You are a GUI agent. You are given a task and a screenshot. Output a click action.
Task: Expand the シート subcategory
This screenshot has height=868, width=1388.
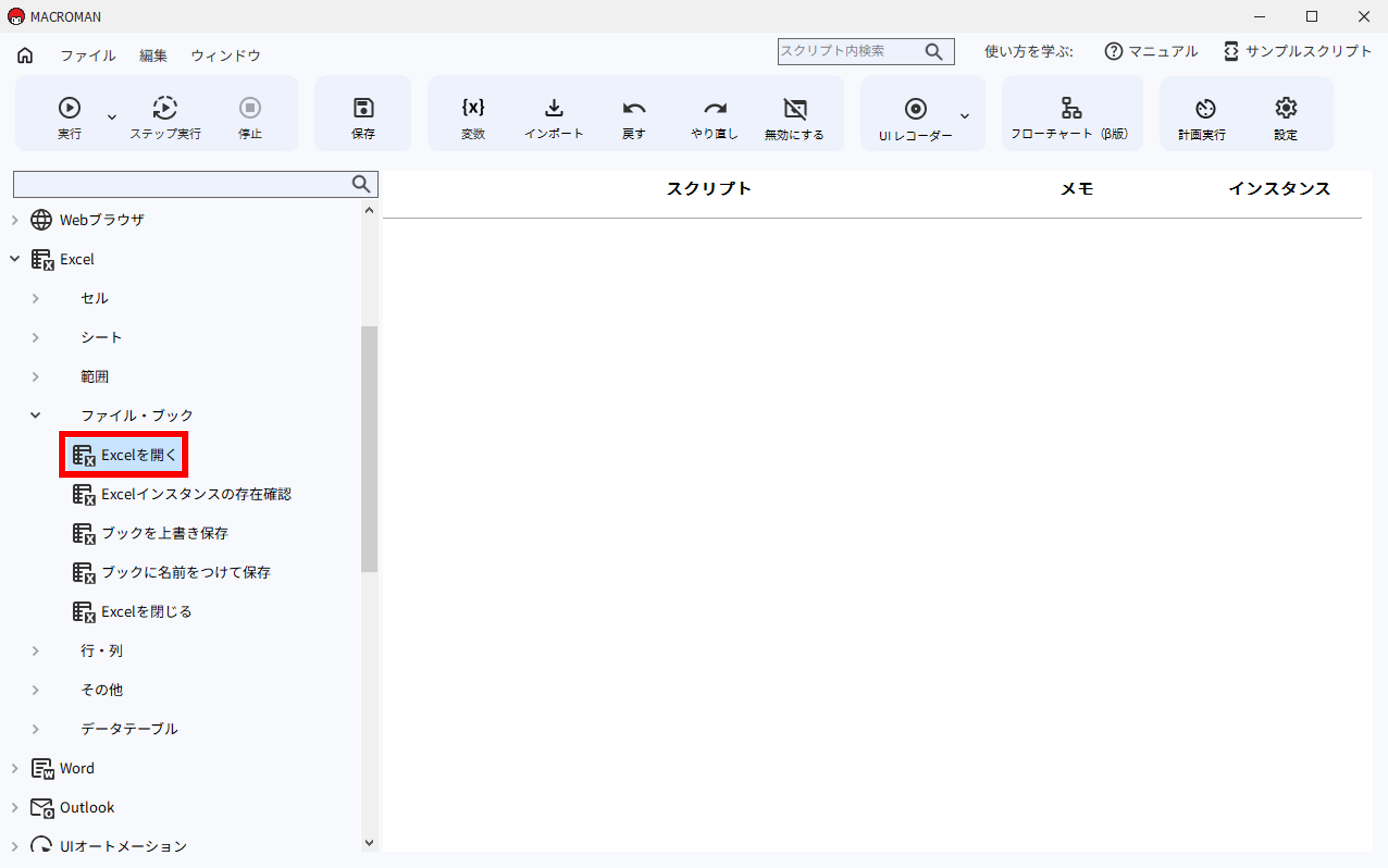click(35, 338)
